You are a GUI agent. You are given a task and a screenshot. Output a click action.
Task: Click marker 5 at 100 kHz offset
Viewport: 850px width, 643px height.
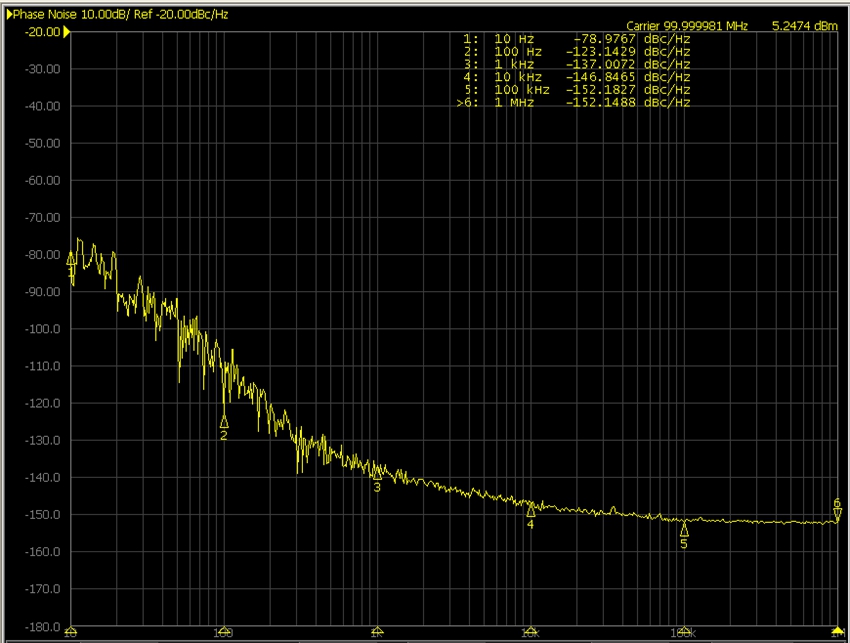684,530
